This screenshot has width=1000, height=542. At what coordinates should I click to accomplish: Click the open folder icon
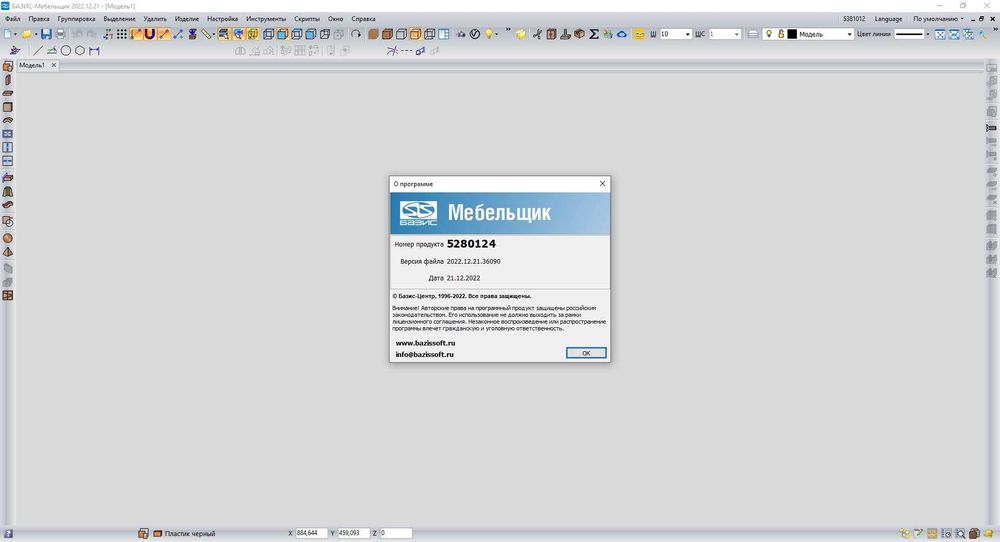click(x=27, y=34)
